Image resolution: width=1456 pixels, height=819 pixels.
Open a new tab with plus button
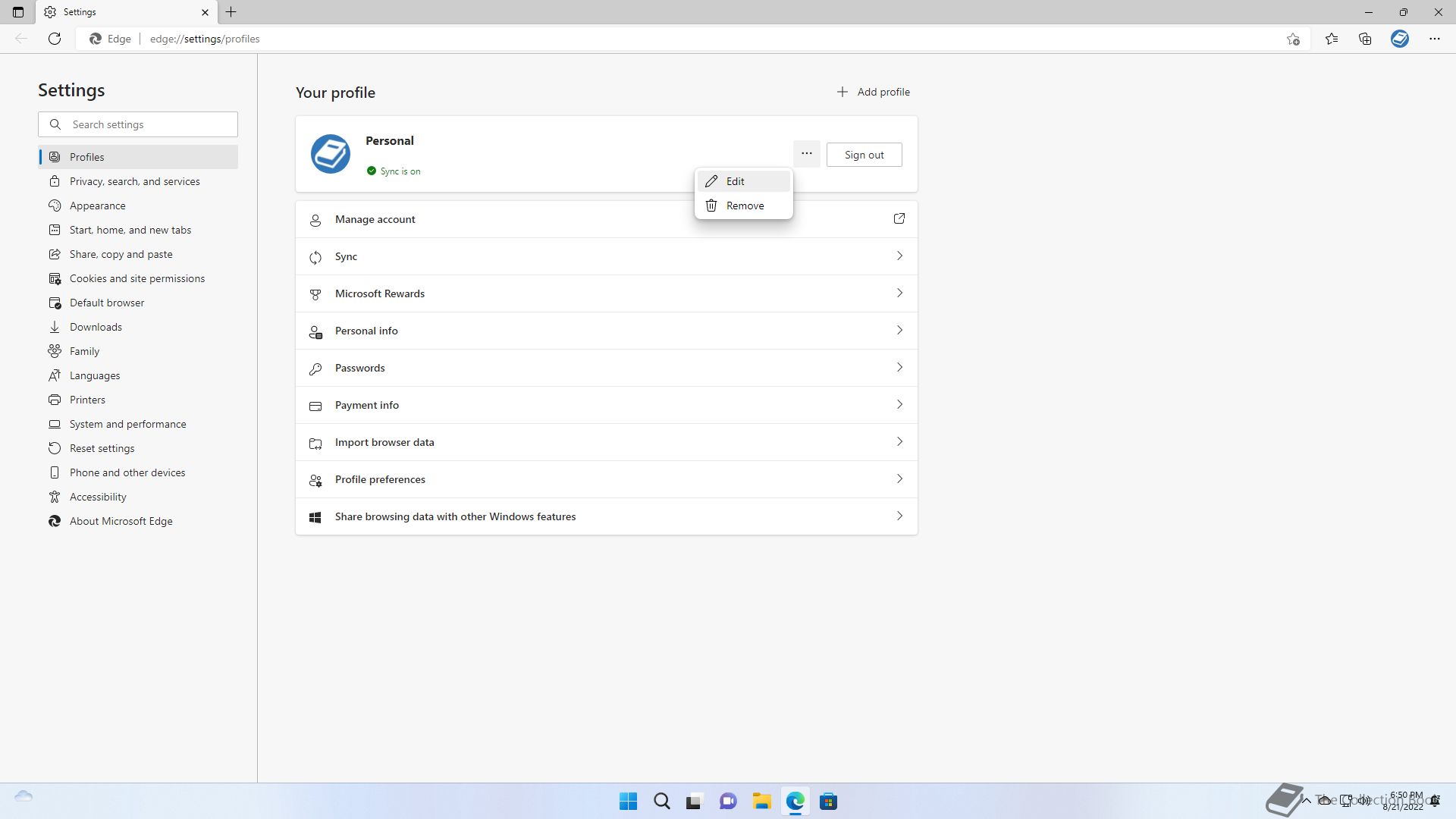pos(231,12)
